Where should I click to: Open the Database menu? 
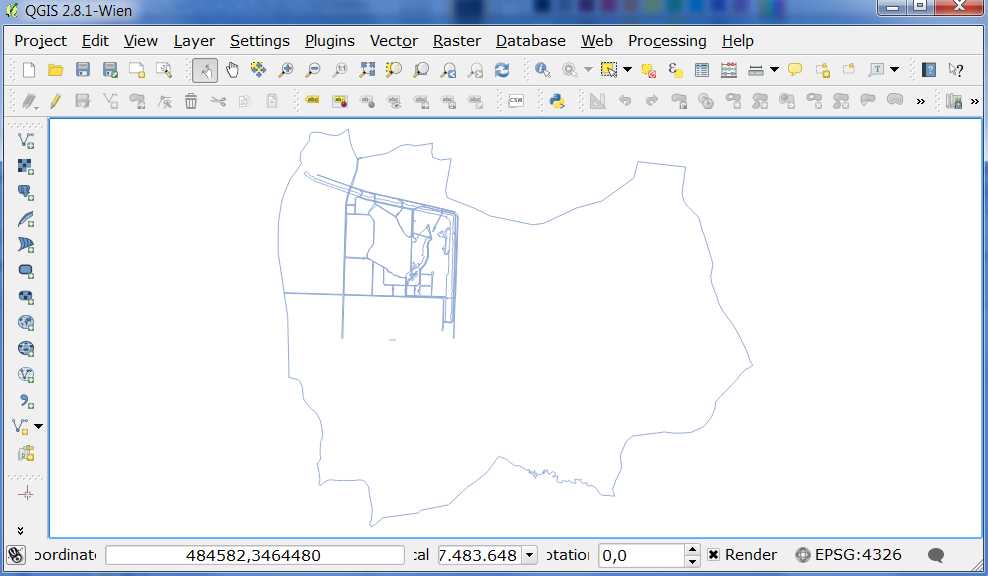pyautogui.click(x=531, y=41)
